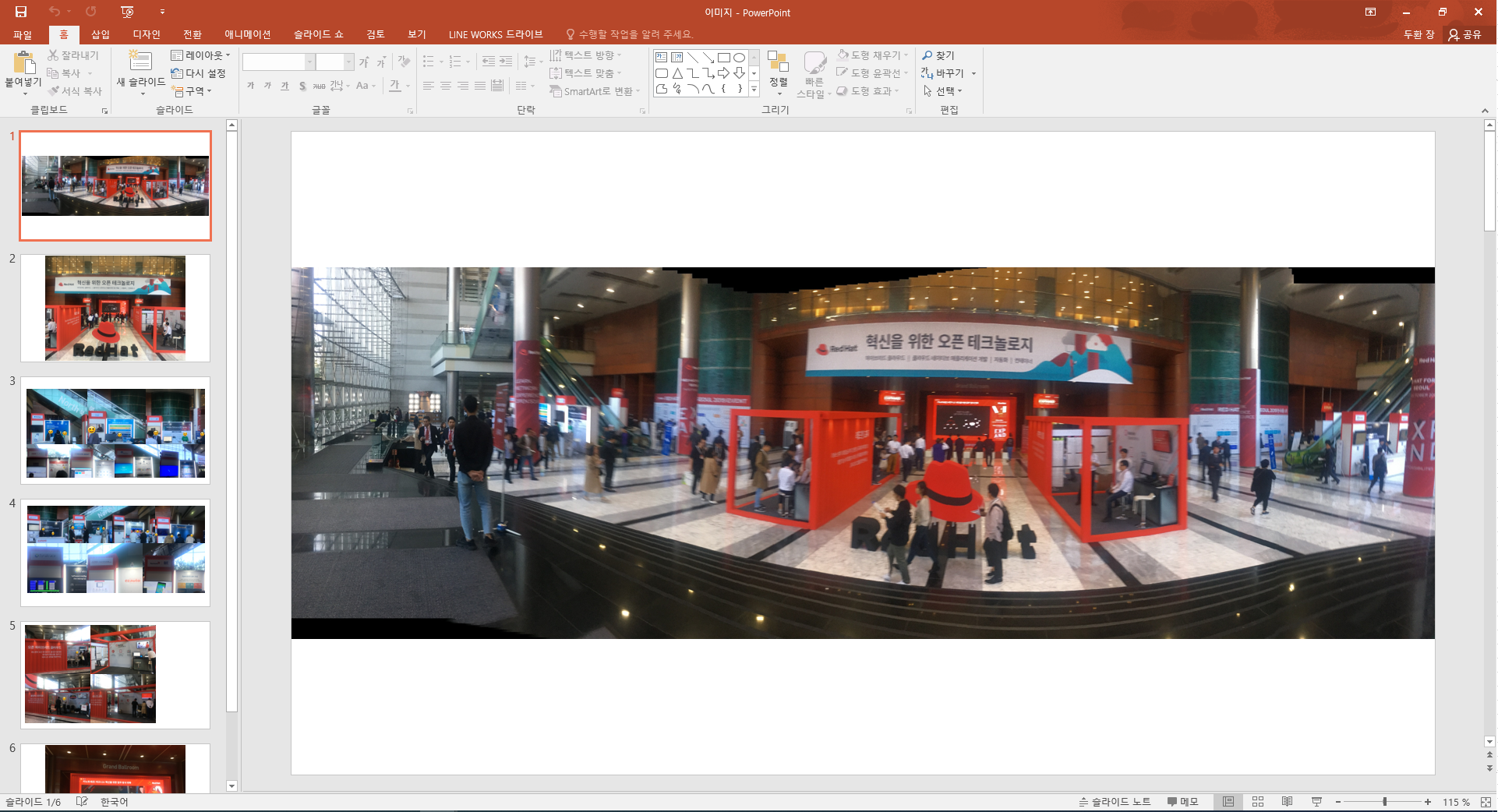Click slide panel scroll down arrow

click(231, 786)
